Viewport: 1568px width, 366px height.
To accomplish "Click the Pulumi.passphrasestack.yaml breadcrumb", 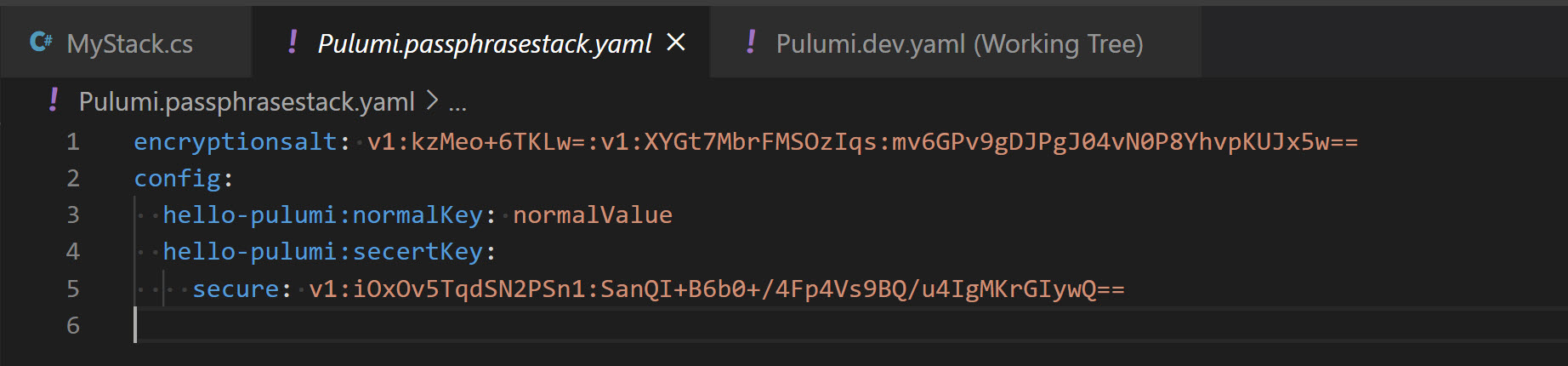I will pyautogui.click(x=247, y=102).
